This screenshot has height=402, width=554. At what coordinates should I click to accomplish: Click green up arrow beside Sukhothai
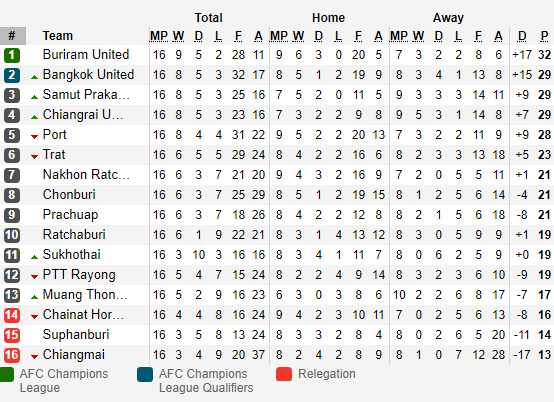pos(34,257)
